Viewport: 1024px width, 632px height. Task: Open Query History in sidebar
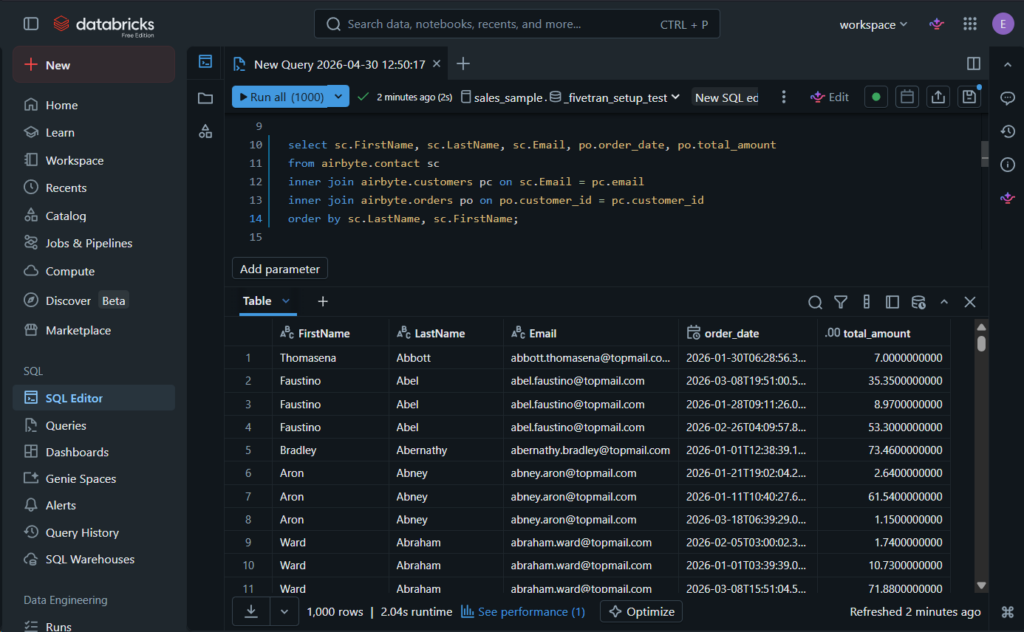(93, 532)
